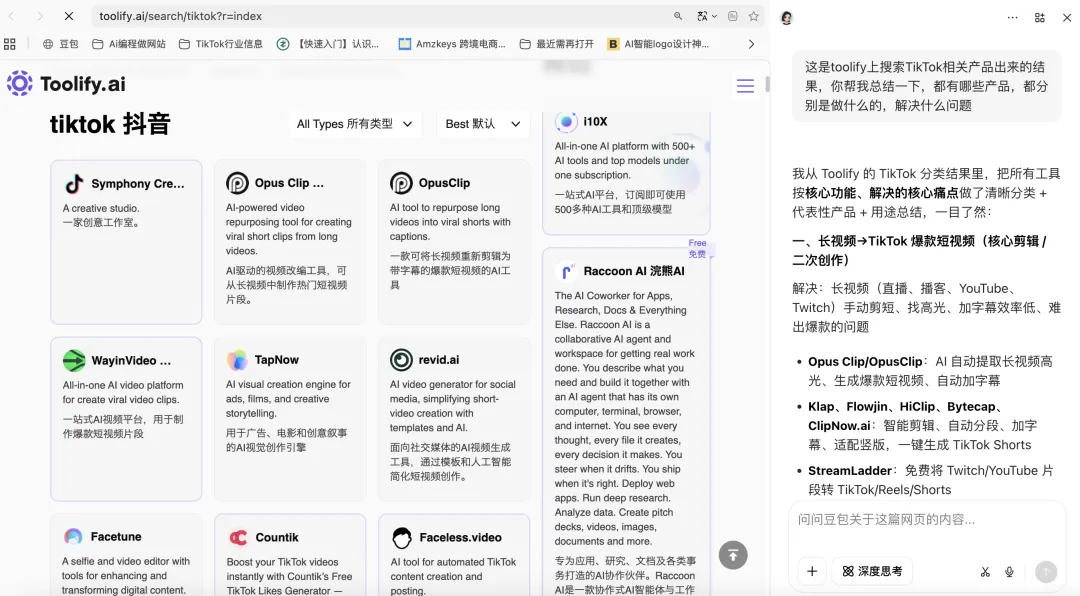The width and height of the screenshot is (1080, 596).
Task: Open the Amzkeys 跨境电商 bookmark
Action: pos(452,44)
